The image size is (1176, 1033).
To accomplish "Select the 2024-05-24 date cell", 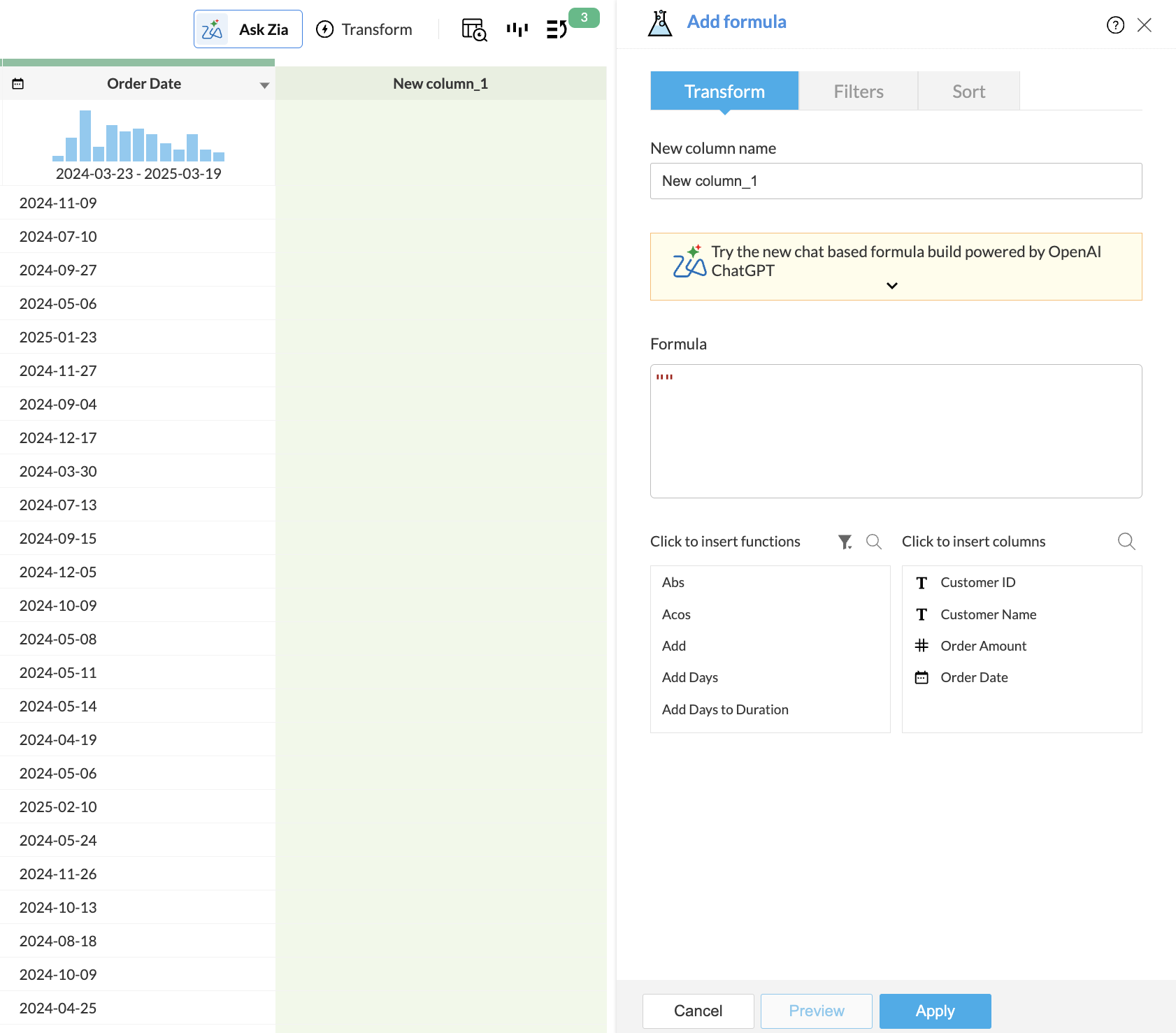I will point(138,840).
